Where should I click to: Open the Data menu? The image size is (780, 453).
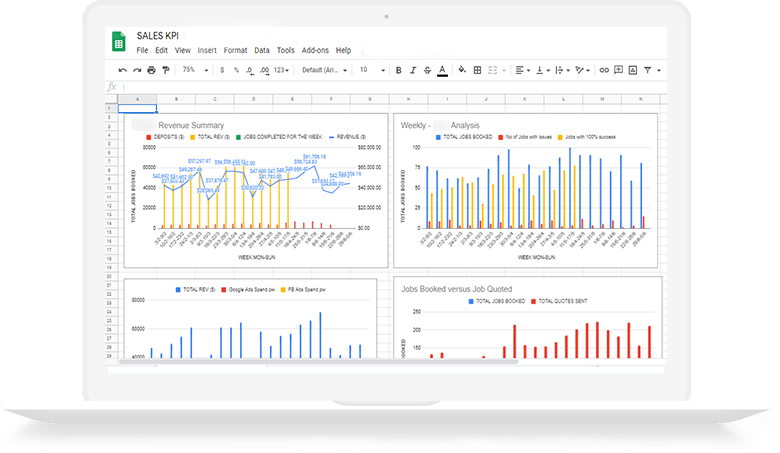[262, 50]
